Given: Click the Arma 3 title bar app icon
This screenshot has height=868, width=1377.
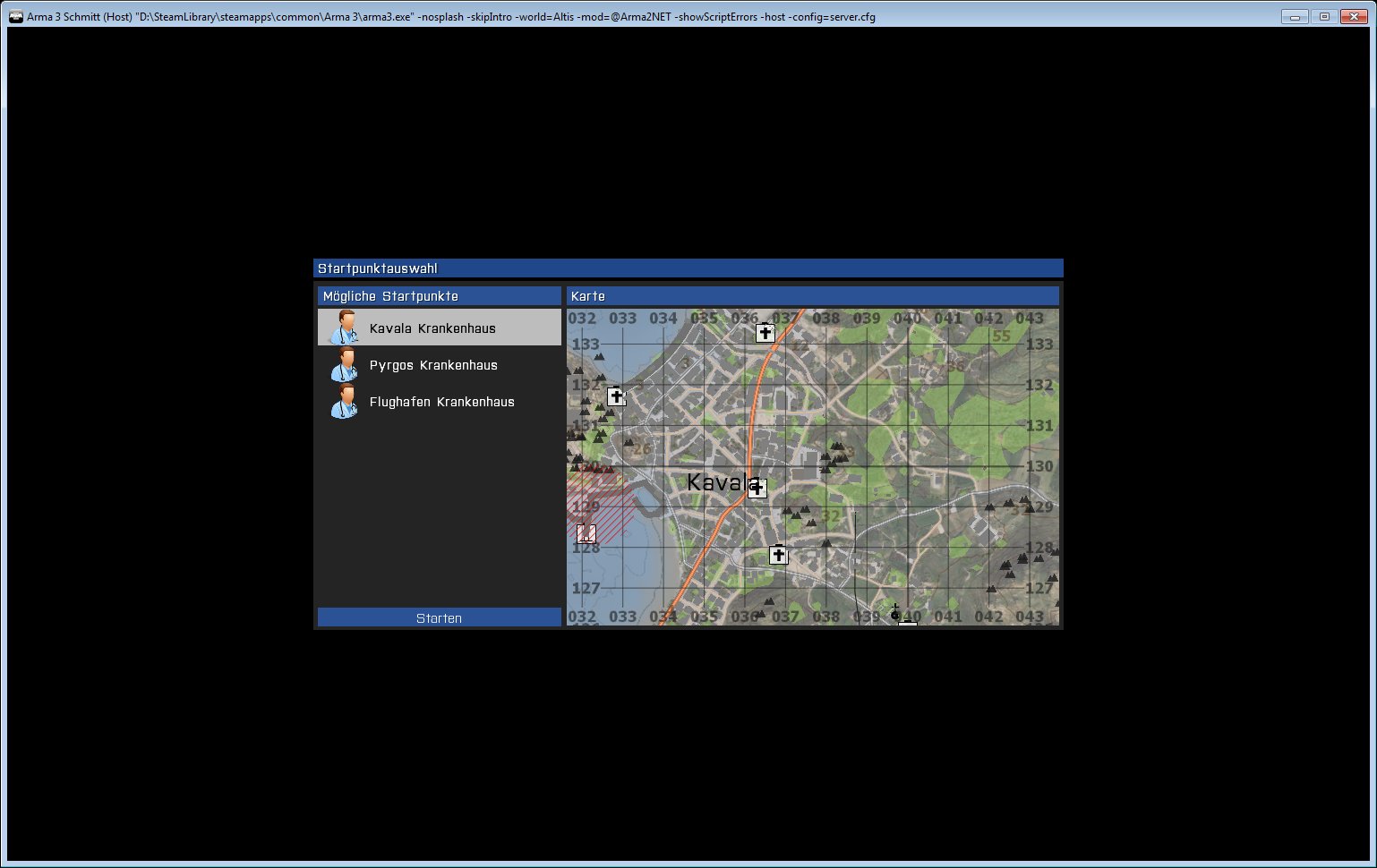Looking at the screenshot, I should pyautogui.click(x=15, y=16).
